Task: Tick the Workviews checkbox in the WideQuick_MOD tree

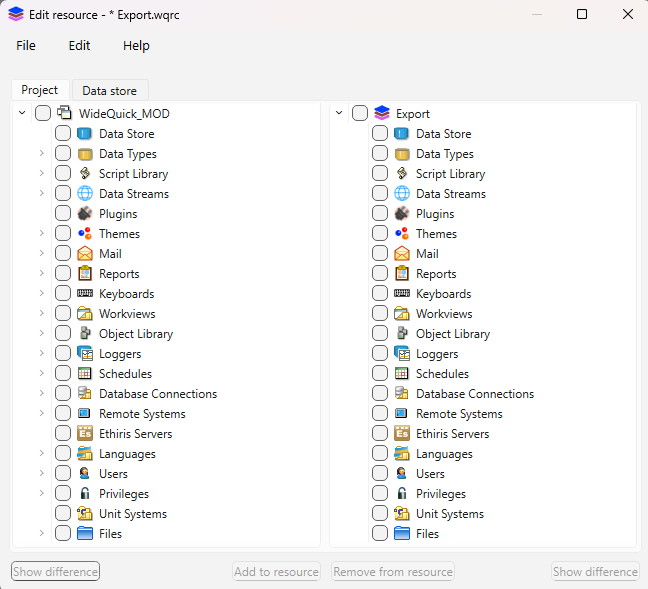Action: 63,313
